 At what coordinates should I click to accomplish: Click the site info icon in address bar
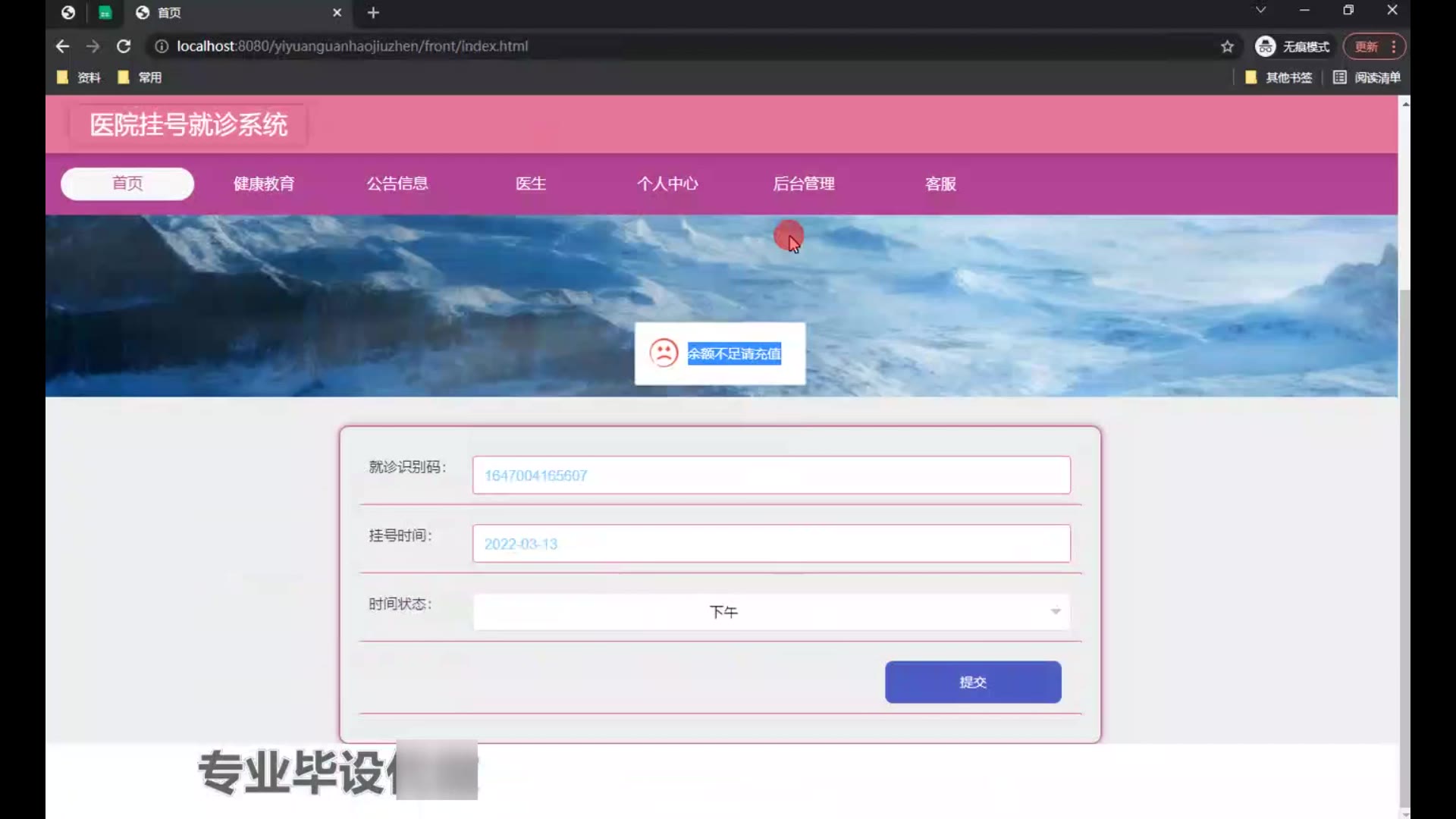tap(161, 46)
